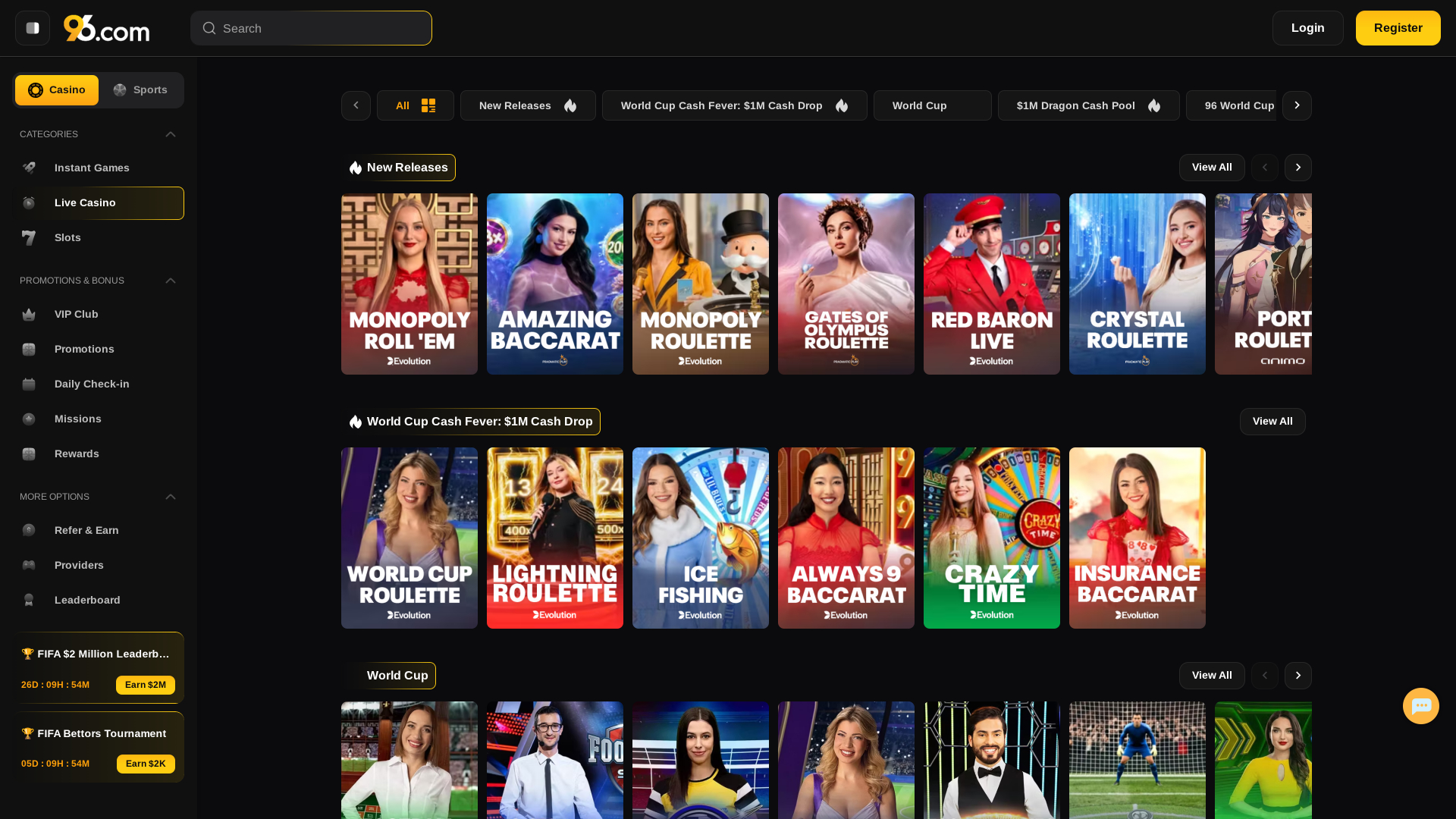Collapse the PROMOTIONS & BONUS section
1456x819 pixels.
coord(171,281)
